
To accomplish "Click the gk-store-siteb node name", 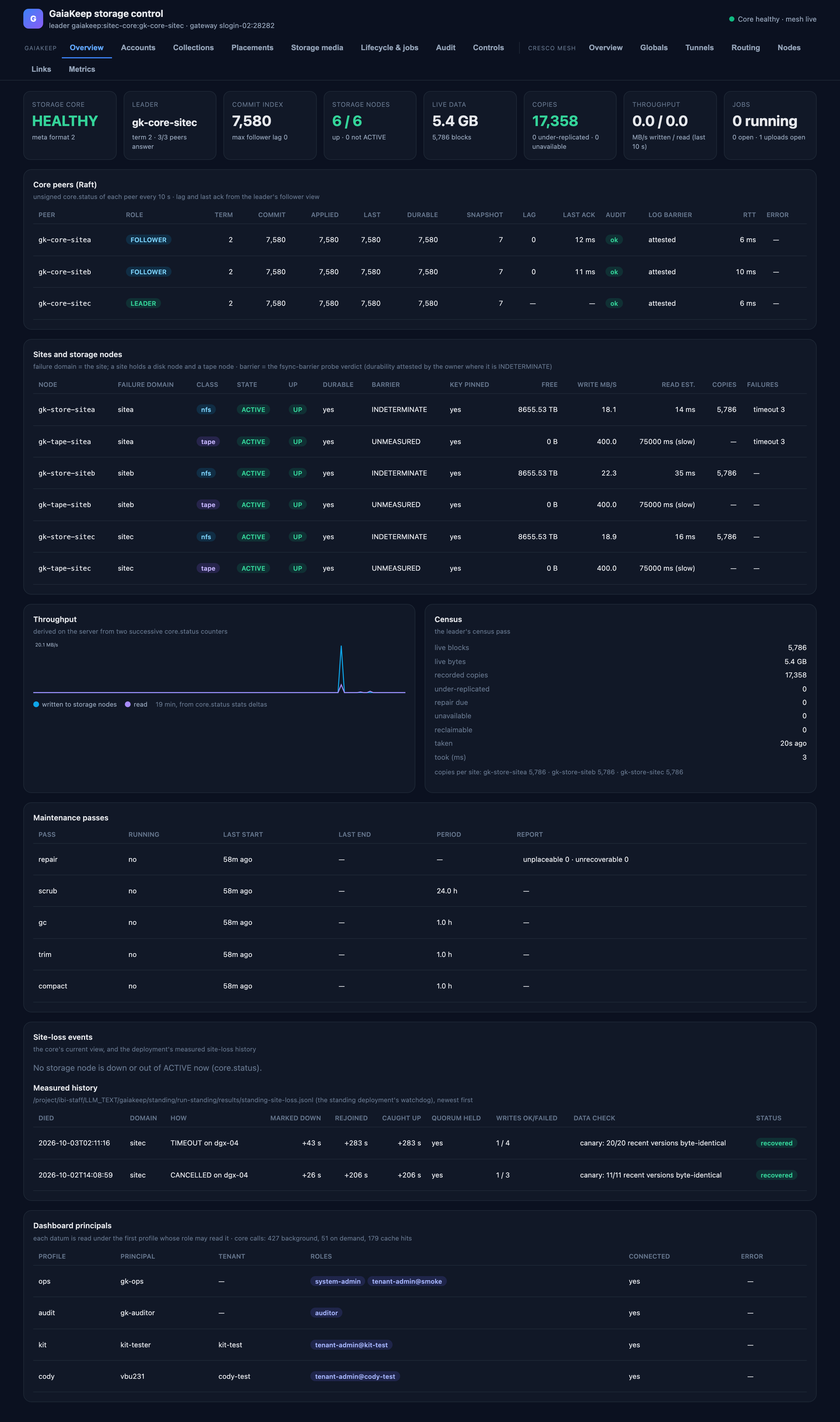I will click(67, 473).
